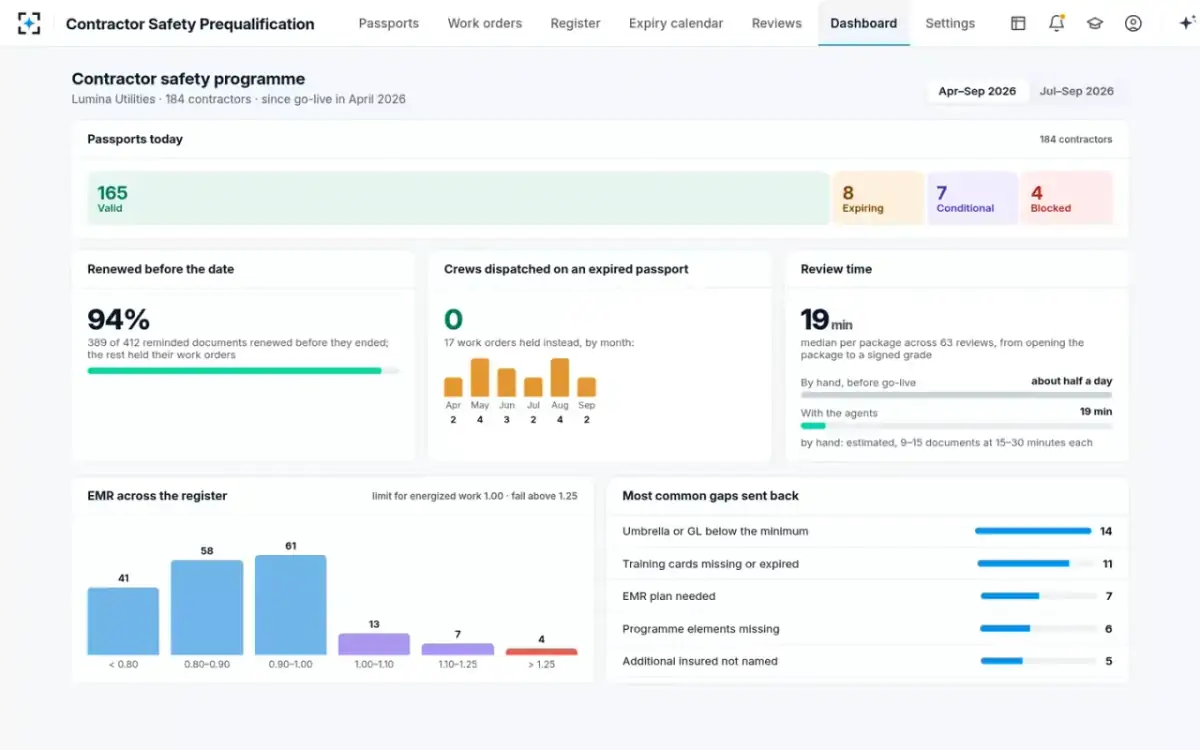Click 'Umbrella or GL below the minimum' row
This screenshot has width=1200, height=750.
tap(868, 531)
